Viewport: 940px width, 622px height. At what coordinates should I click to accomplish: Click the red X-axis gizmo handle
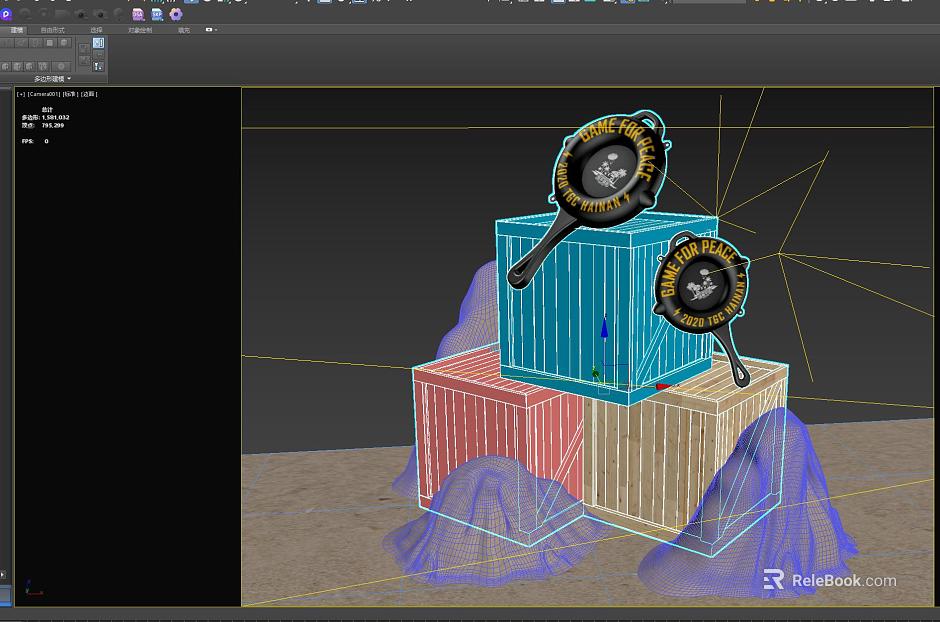(662, 387)
